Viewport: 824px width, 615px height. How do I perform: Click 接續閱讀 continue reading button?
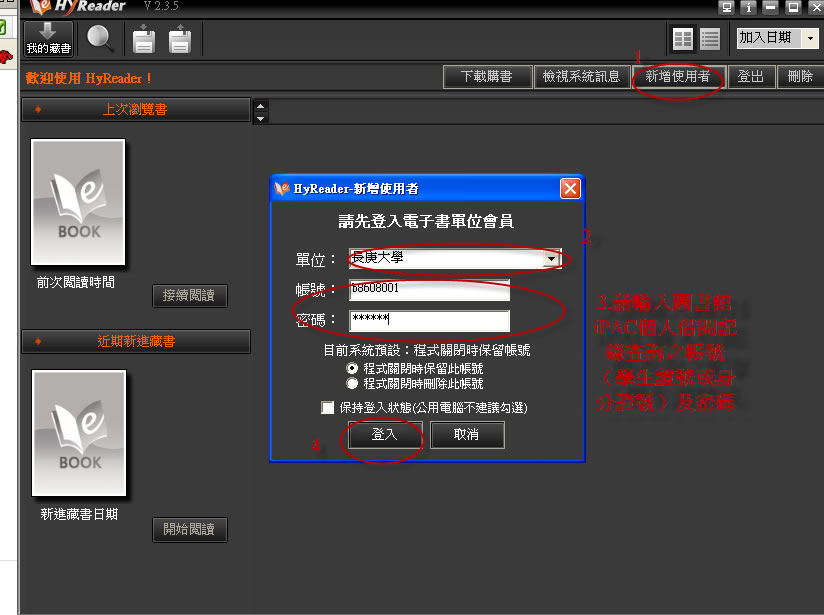(x=189, y=295)
